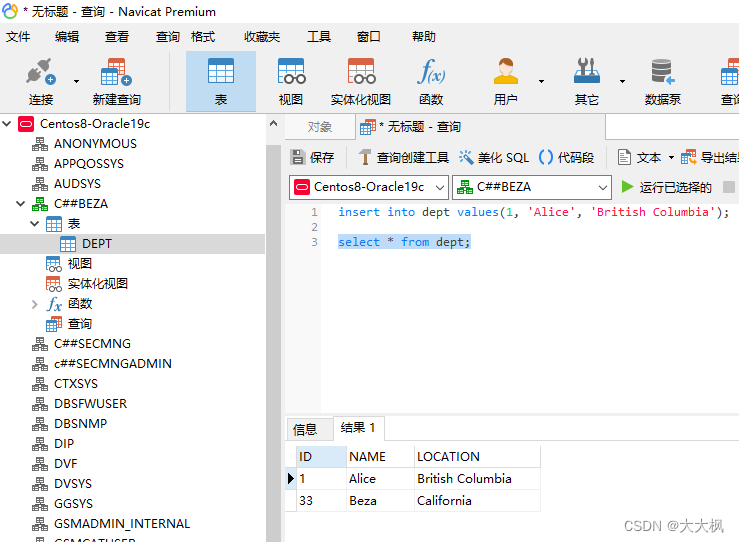Select the ANONYMOUS schema
The width and height of the screenshot is (739, 542).
point(95,144)
